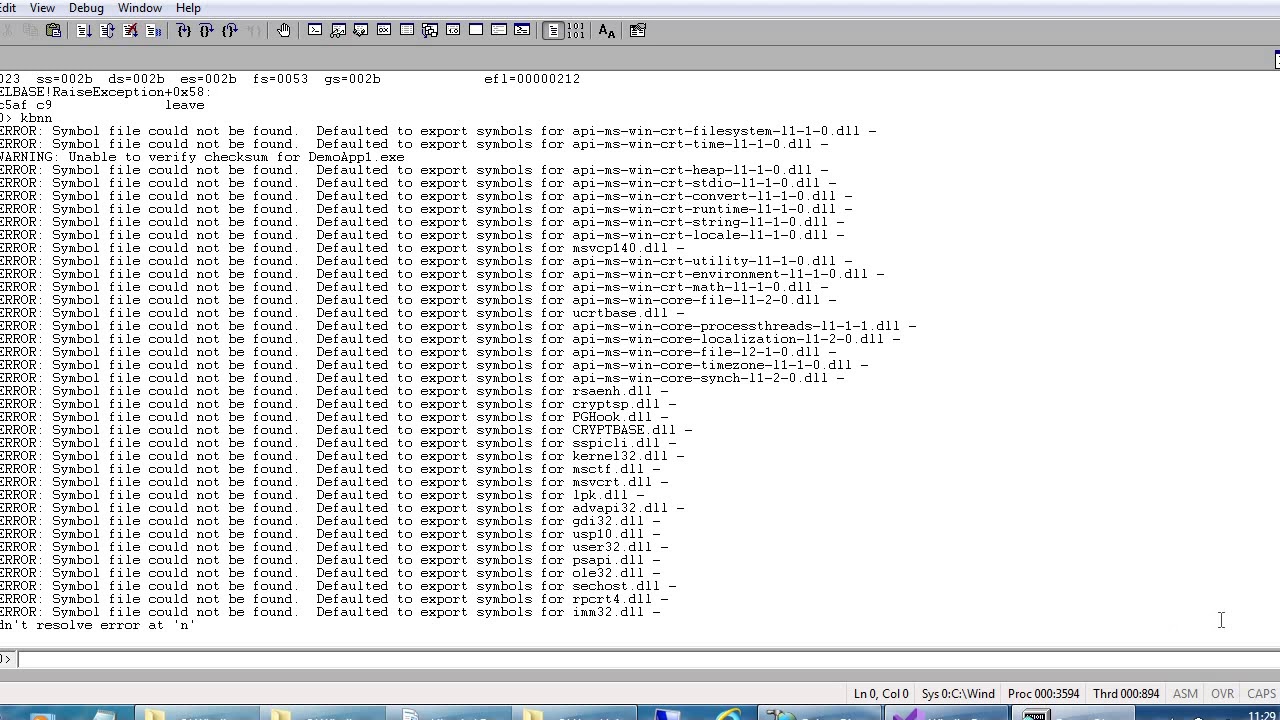Click the CAPS status bar indicator
The image size is (1280, 720).
click(1261, 694)
